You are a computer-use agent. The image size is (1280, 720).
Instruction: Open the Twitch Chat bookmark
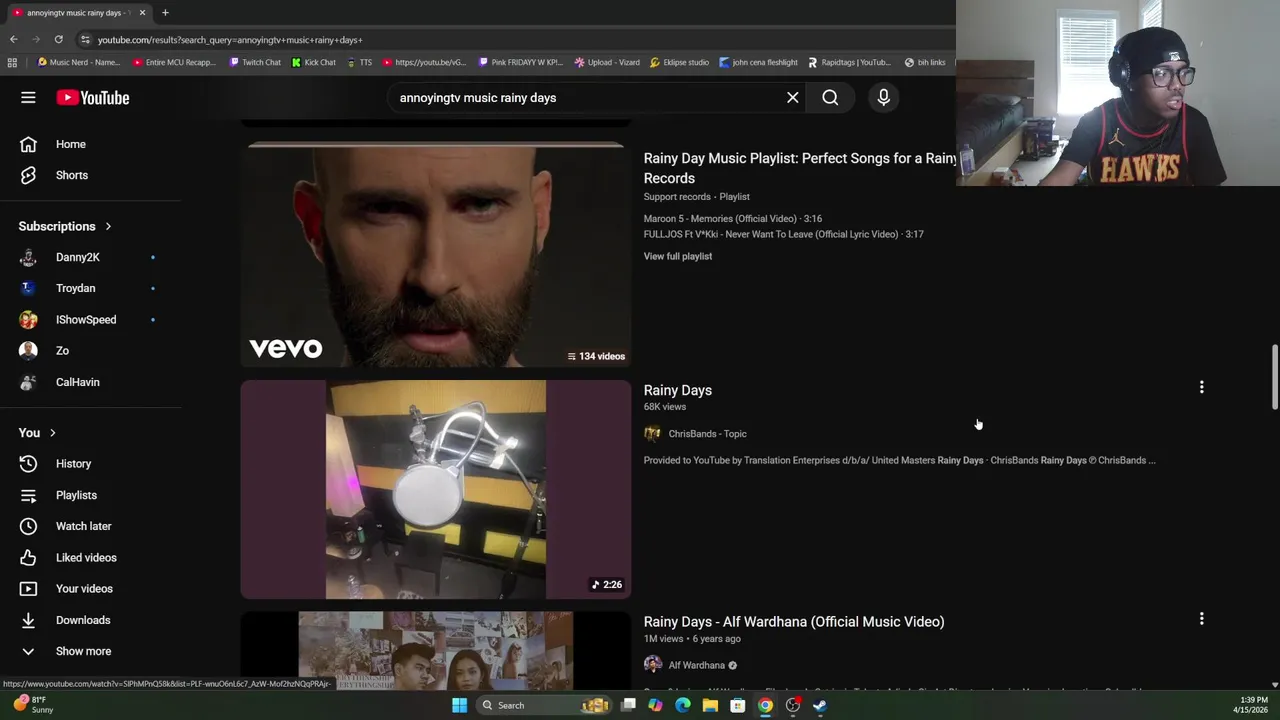point(255,62)
